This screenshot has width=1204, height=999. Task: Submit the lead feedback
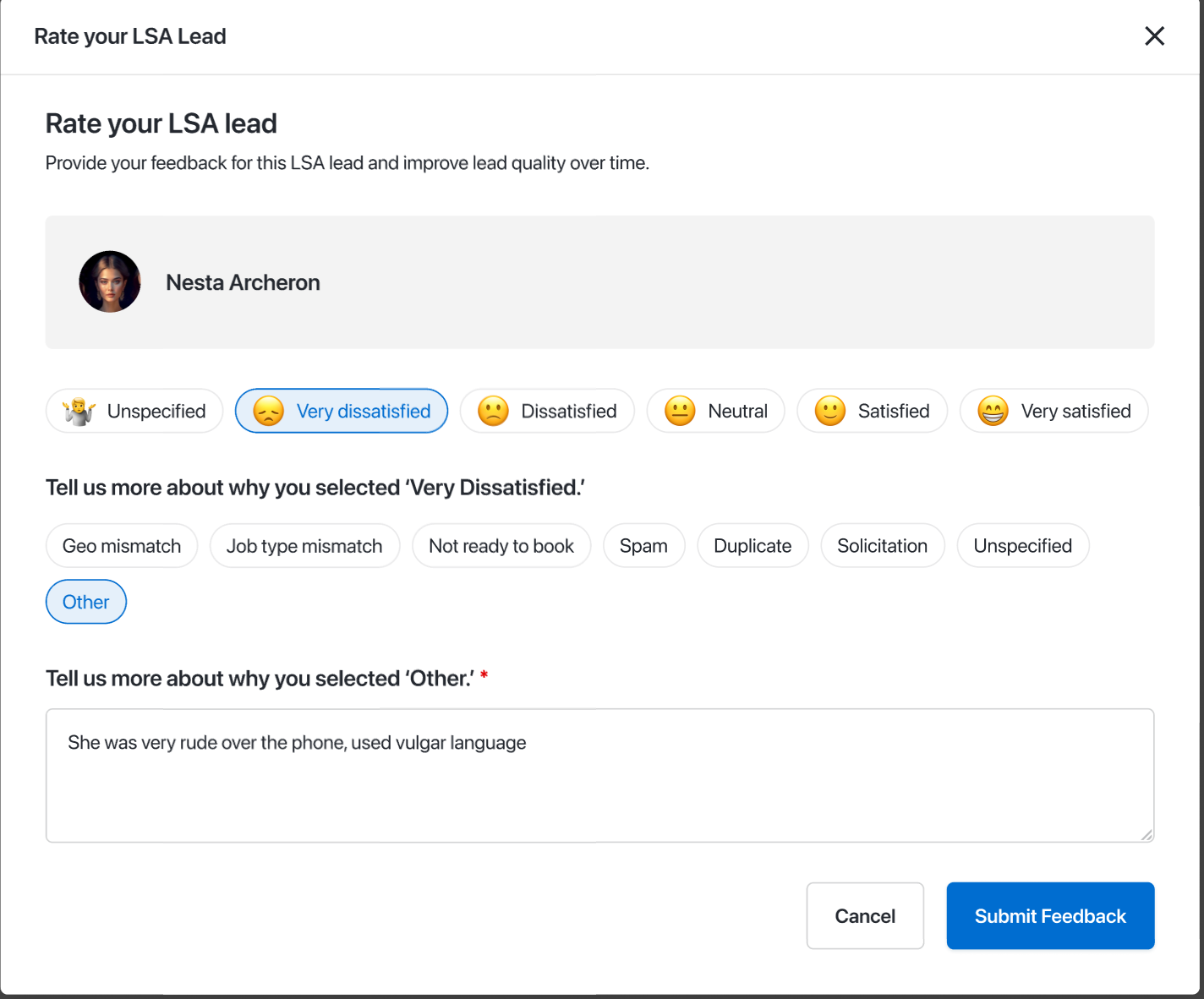click(x=1050, y=916)
